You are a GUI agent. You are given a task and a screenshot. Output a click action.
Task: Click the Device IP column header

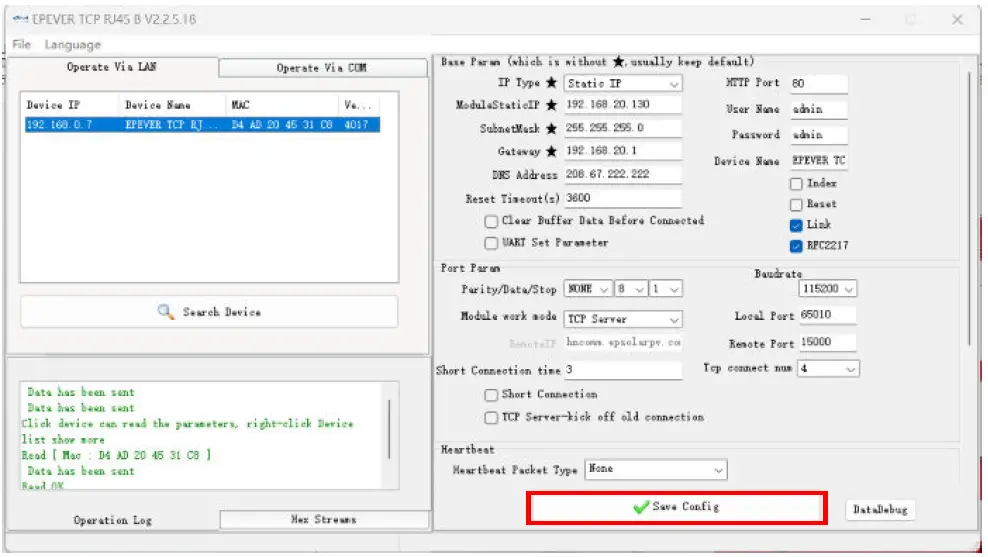tap(70, 105)
